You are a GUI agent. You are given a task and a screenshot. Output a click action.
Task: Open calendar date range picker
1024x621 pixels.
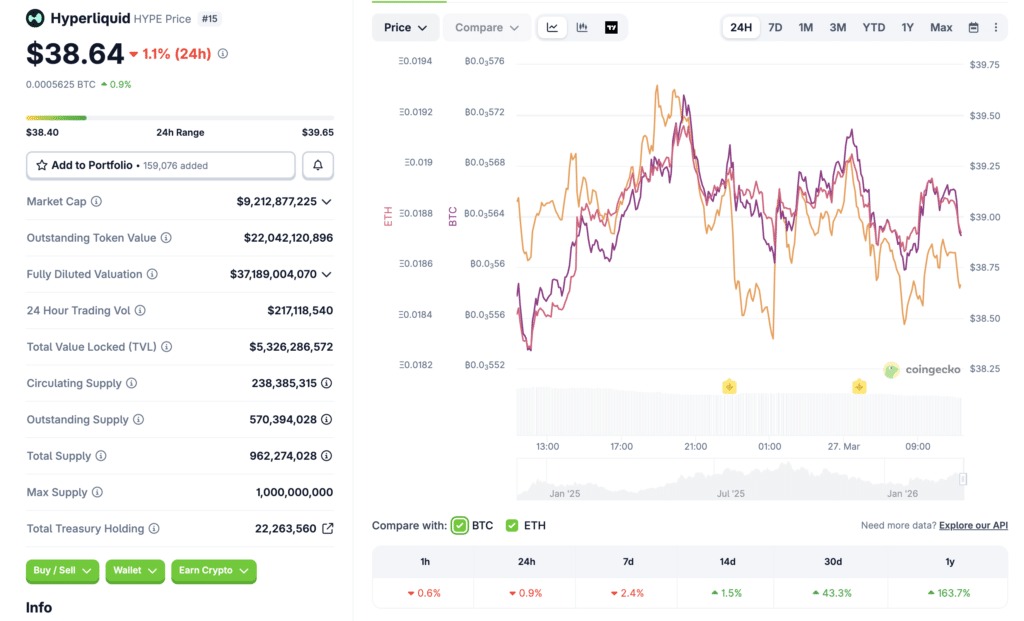(973, 27)
